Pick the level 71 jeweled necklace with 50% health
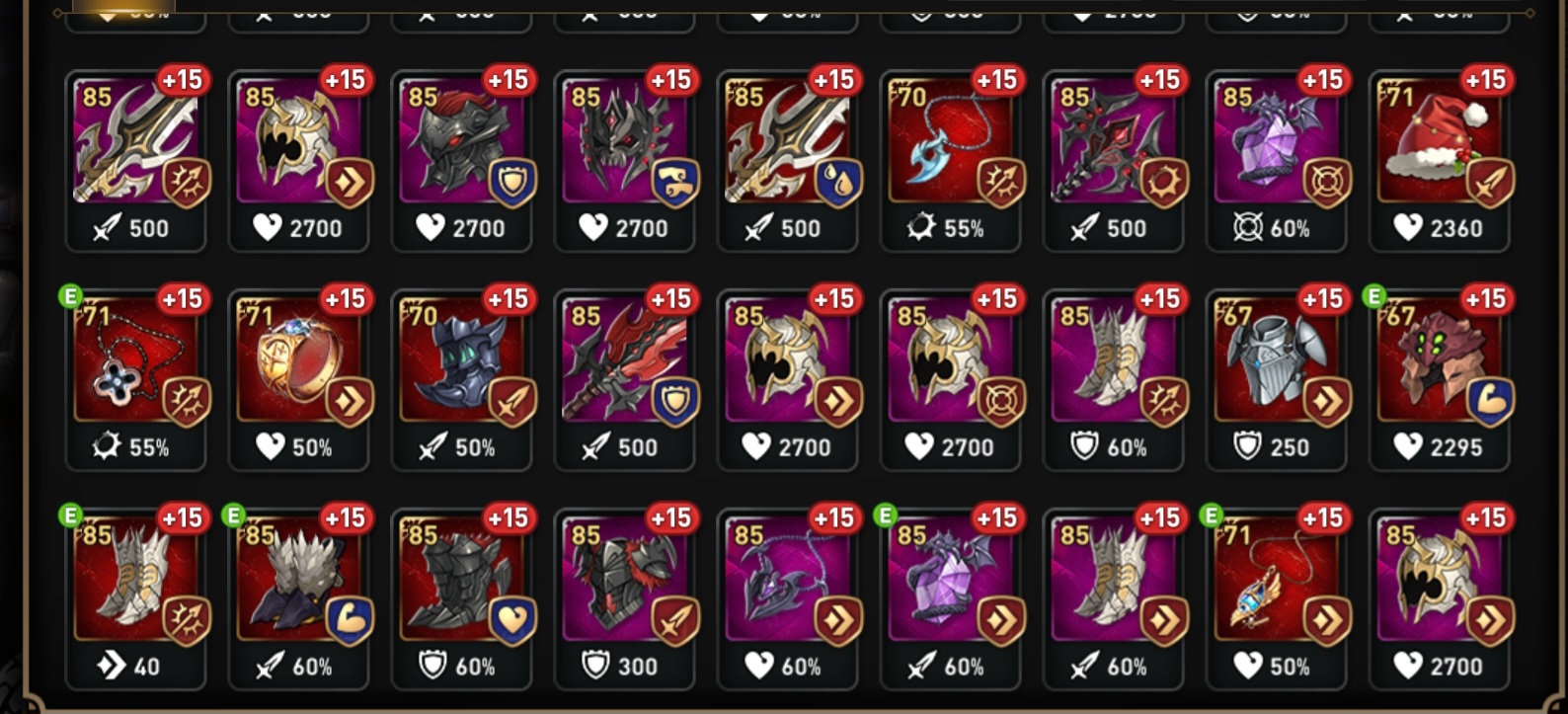Image resolution: width=1568 pixels, height=714 pixels. click(1276, 598)
